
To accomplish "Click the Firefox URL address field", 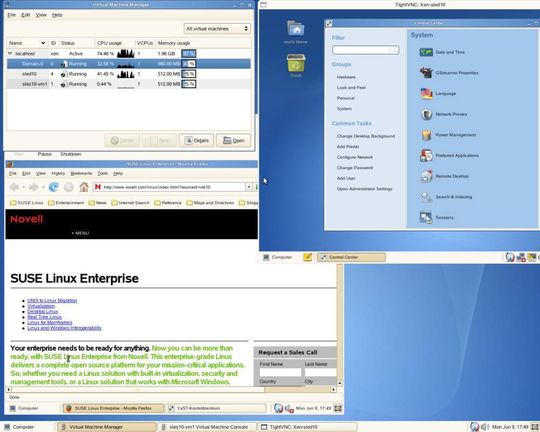I will click(x=169, y=187).
